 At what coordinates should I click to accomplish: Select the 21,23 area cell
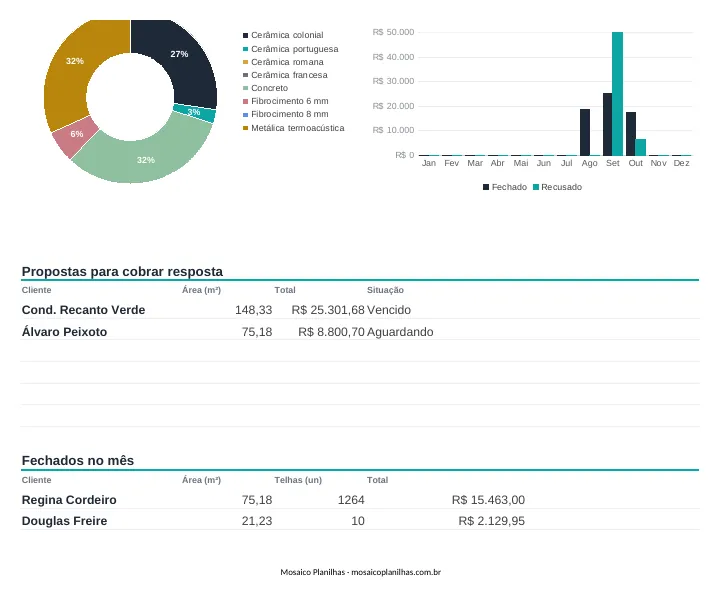coord(257,521)
